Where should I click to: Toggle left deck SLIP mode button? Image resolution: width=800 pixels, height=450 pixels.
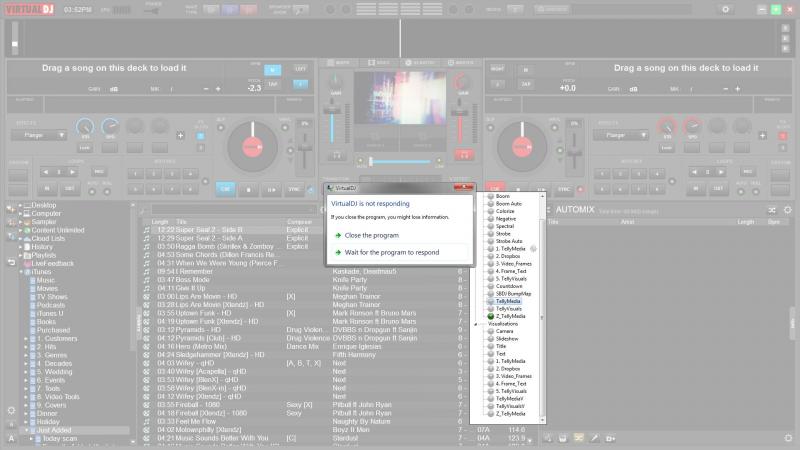pyautogui.click(x=221, y=128)
